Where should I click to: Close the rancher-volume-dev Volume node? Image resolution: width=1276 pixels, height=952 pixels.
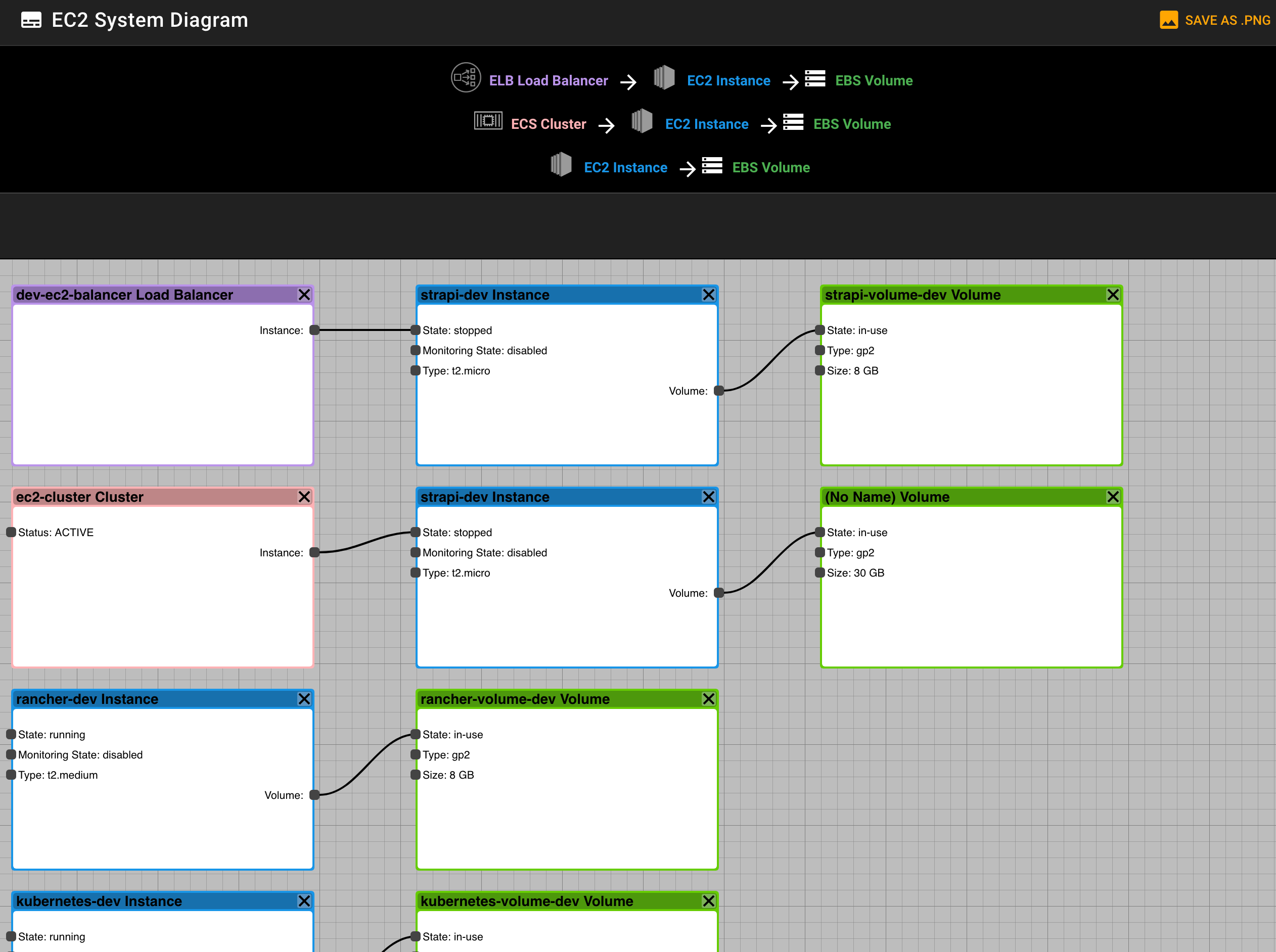709,699
